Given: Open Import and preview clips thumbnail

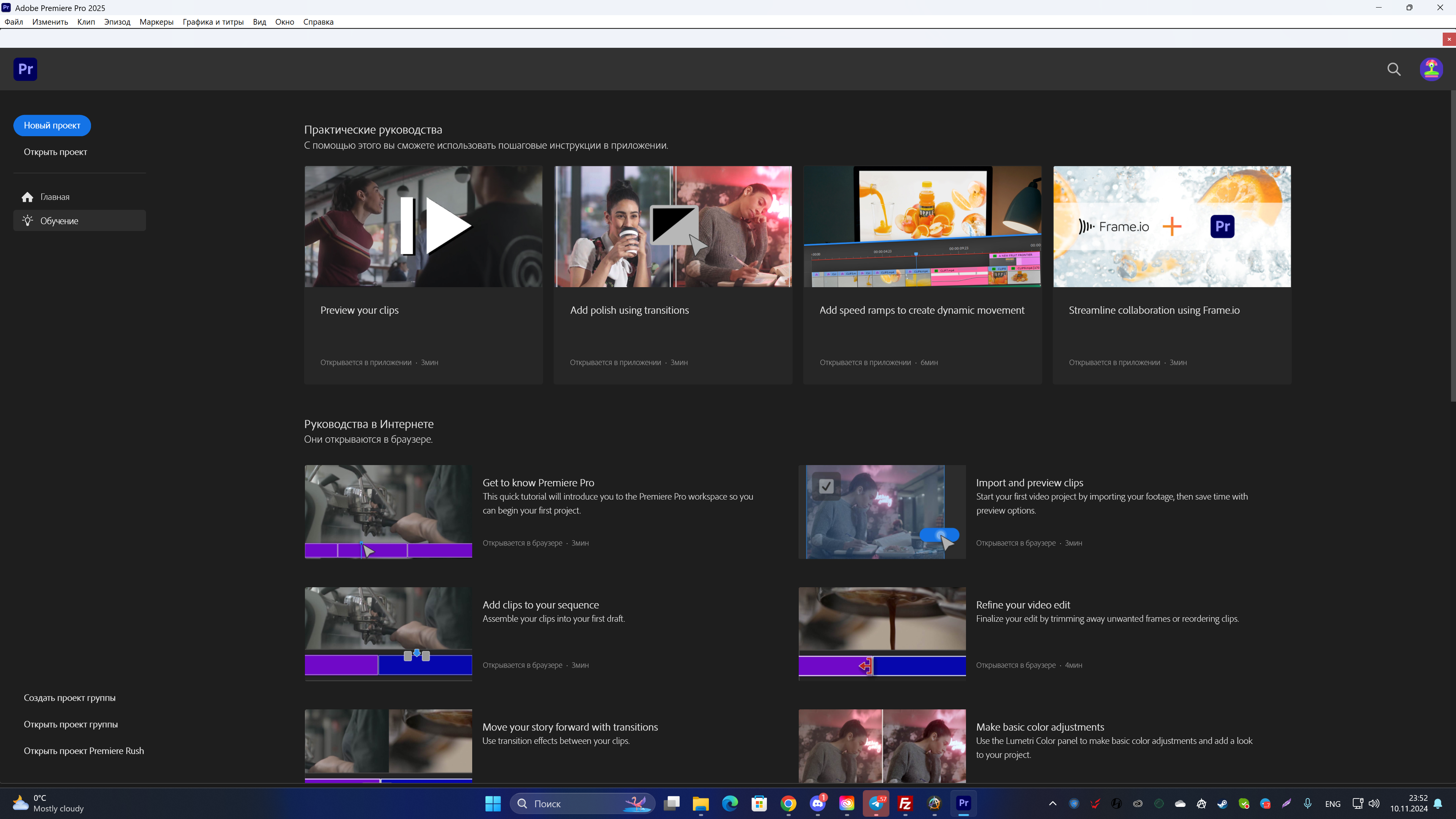Looking at the screenshot, I should point(882,512).
